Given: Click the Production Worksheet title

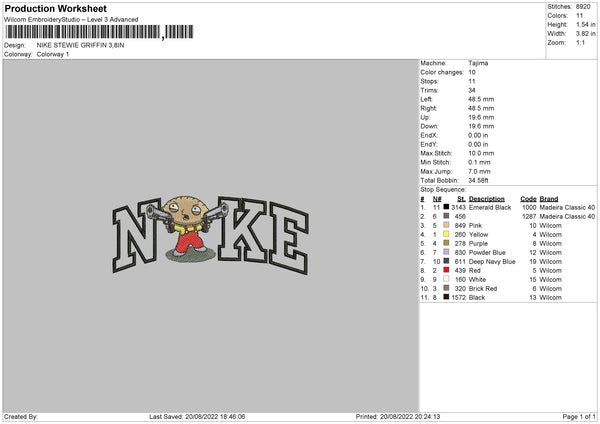Looking at the screenshot, I should tap(55, 8).
